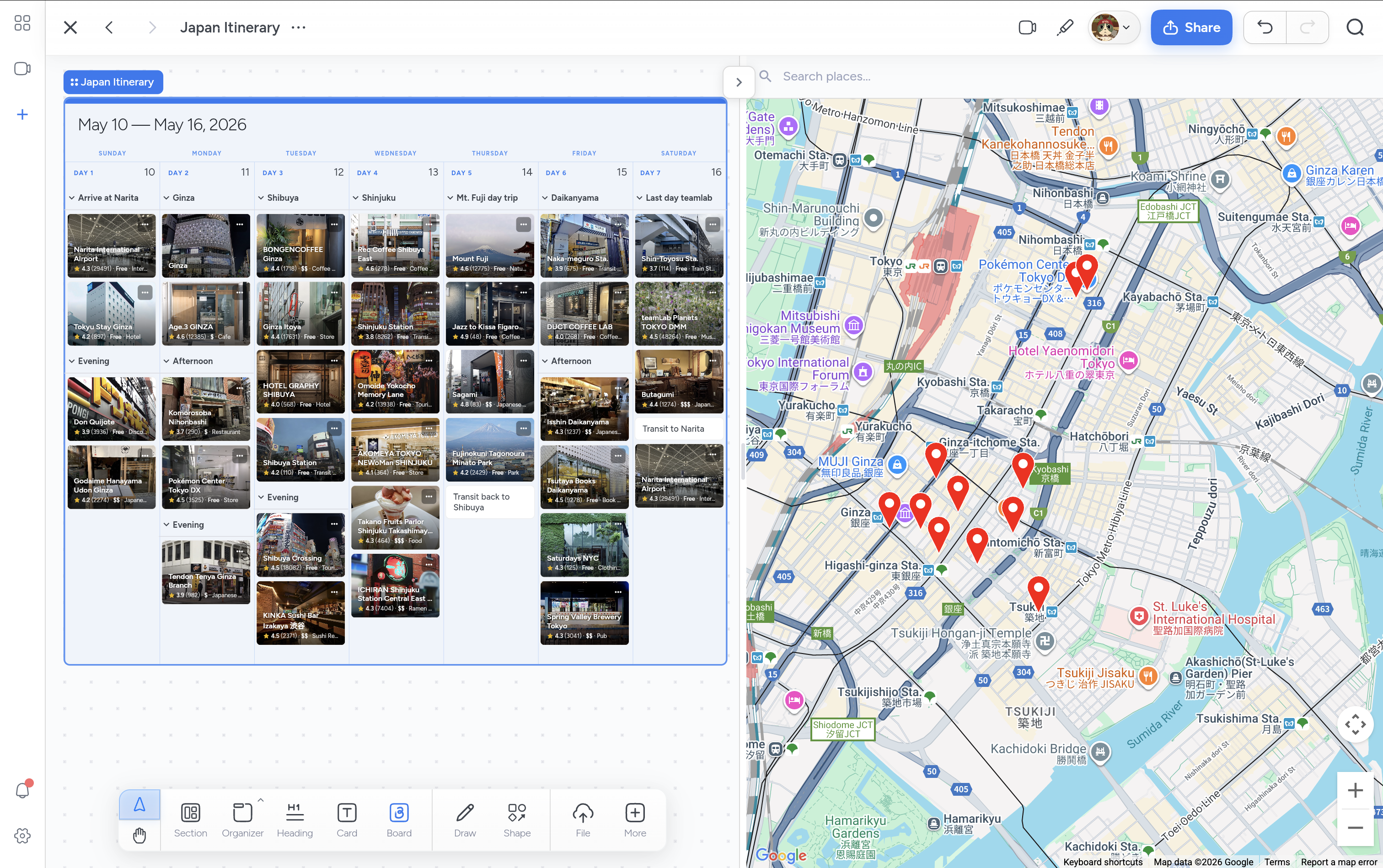Image resolution: width=1383 pixels, height=868 pixels.
Task: Switch to the hand pan tool
Action: click(139, 835)
